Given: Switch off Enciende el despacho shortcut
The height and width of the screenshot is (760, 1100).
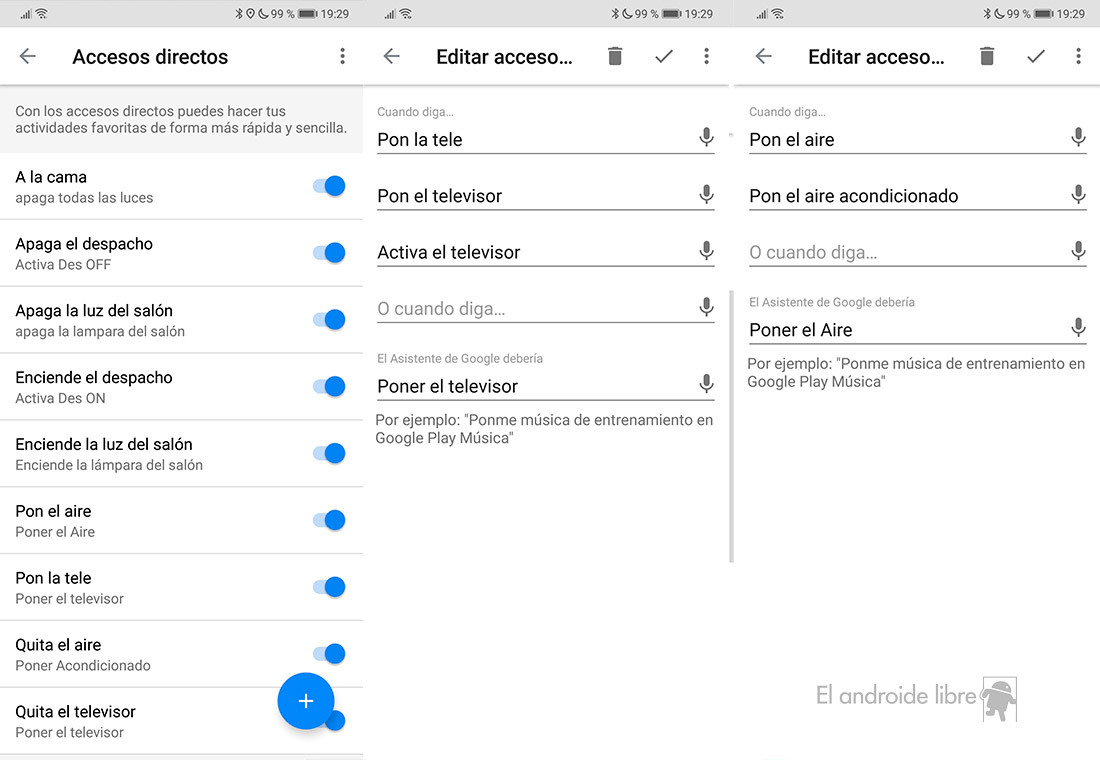Looking at the screenshot, I should tap(329, 386).
